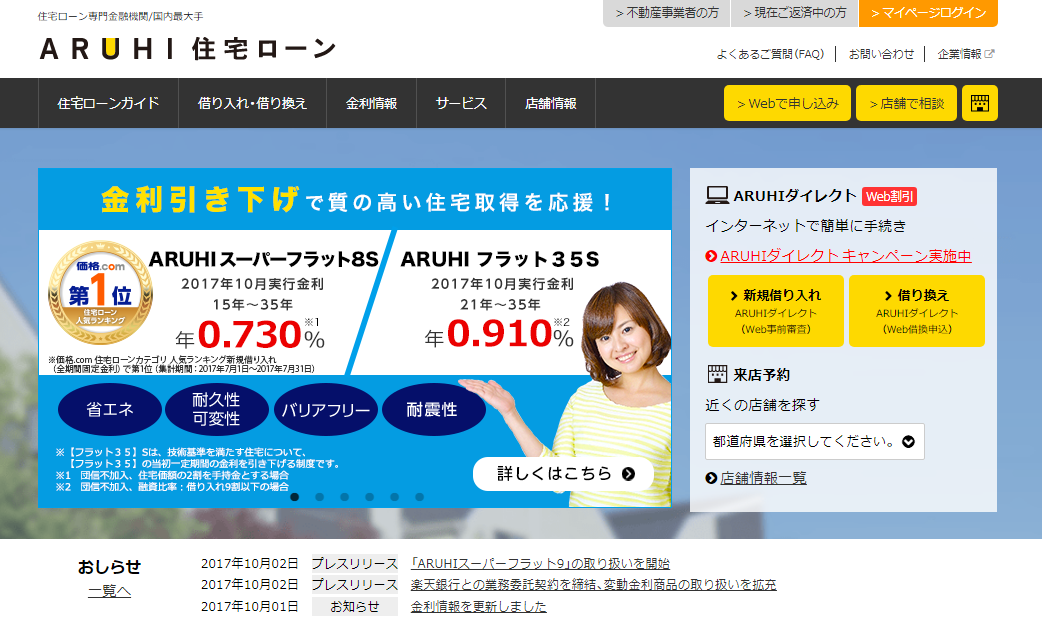
Task: Click the インターネットで簡単に手続き text
Action: tap(805, 226)
